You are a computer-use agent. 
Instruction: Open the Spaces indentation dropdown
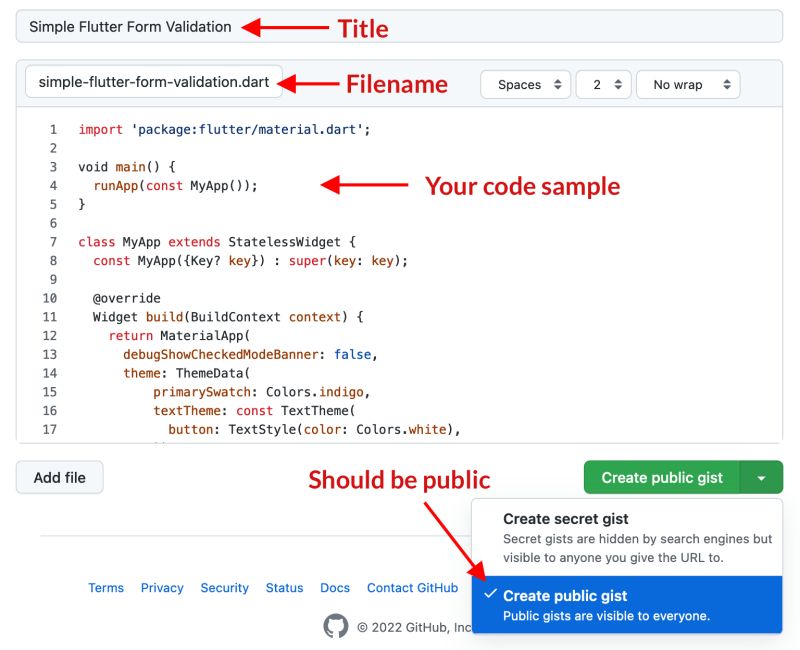525,84
